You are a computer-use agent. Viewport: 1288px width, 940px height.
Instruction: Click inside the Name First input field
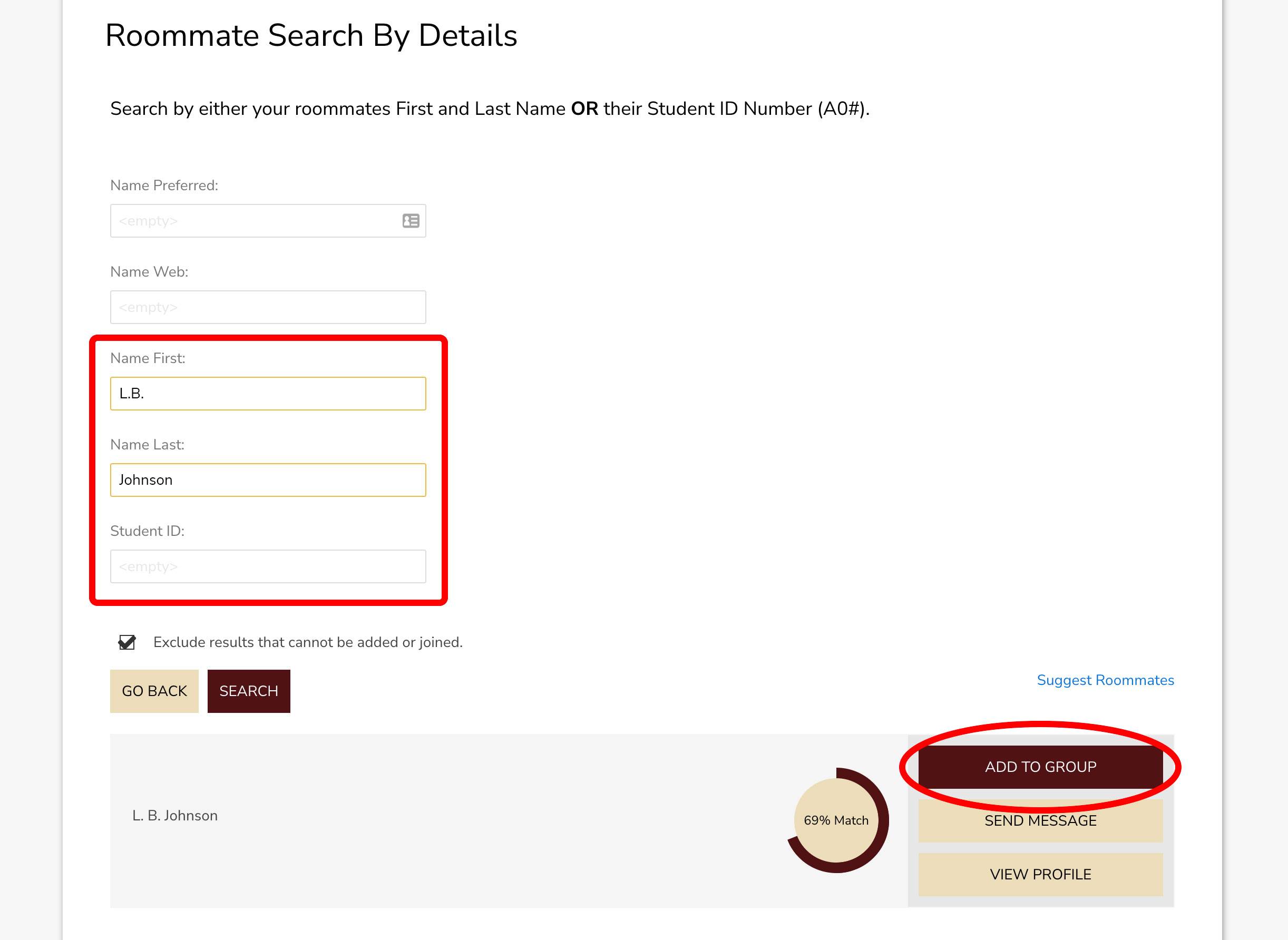tap(267, 393)
